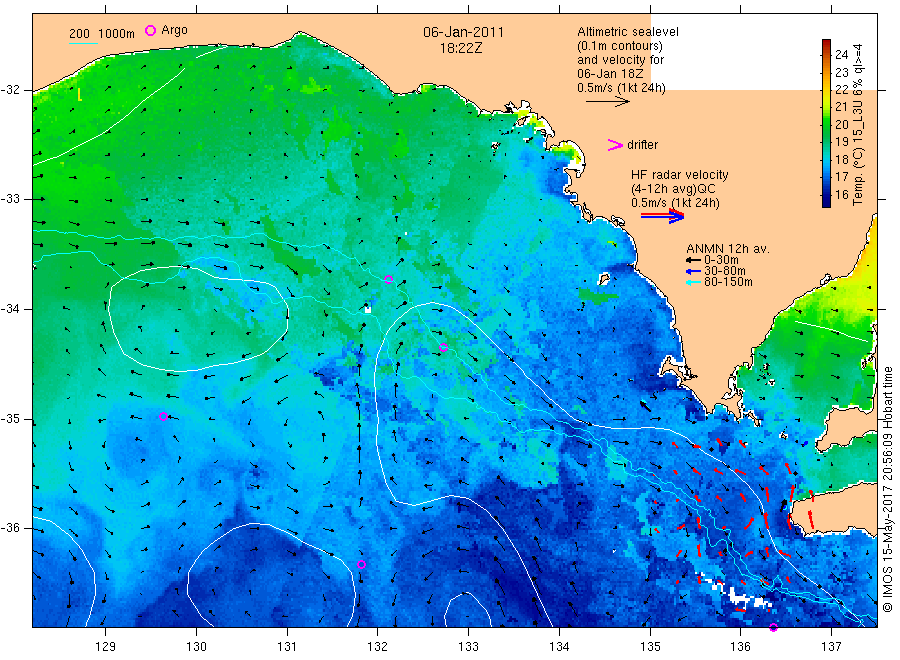The height and width of the screenshot is (660, 900).
Task: Click the latitude axis label -32
Action: pyautogui.click(x=10, y=90)
